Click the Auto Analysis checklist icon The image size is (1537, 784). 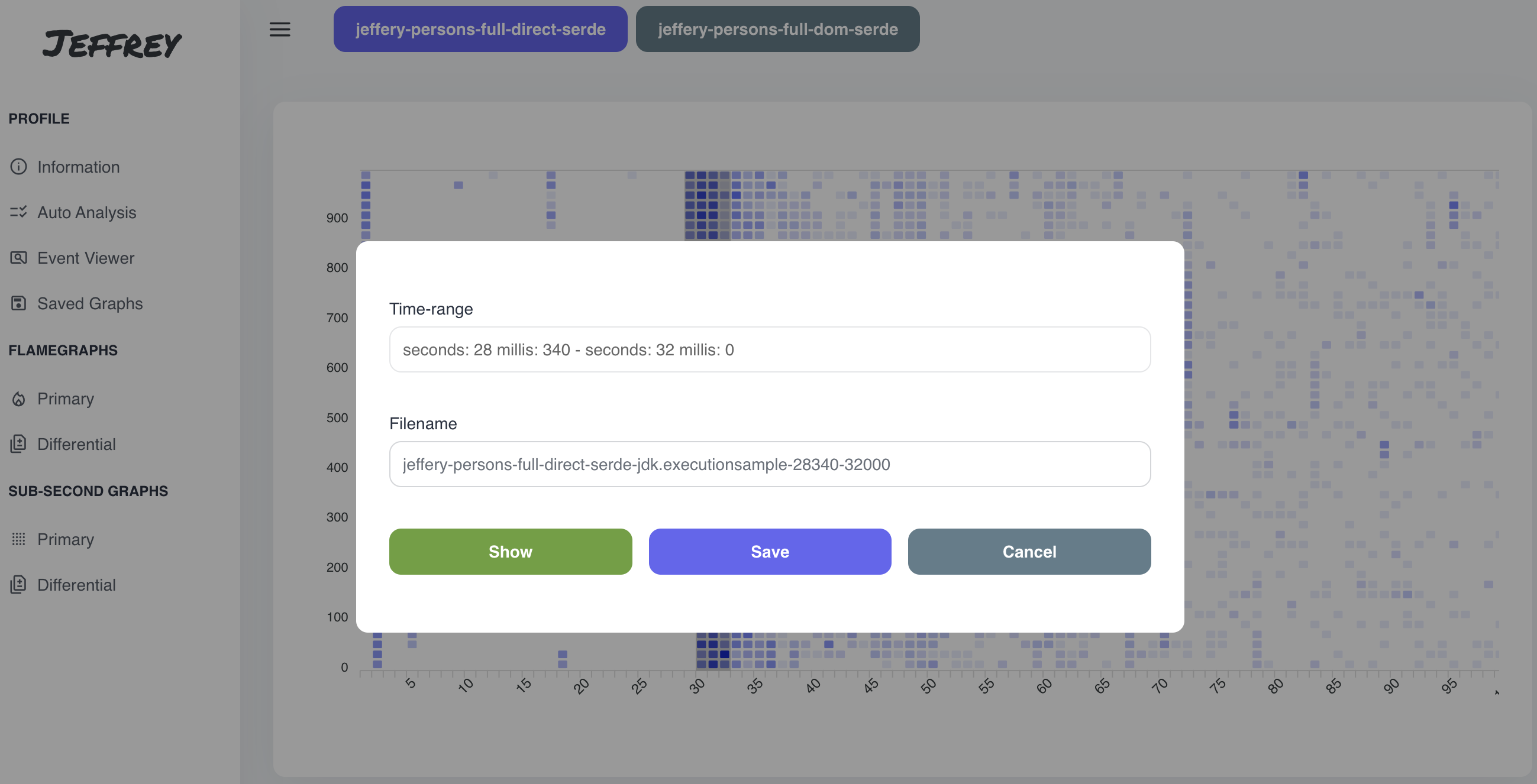(x=18, y=212)
